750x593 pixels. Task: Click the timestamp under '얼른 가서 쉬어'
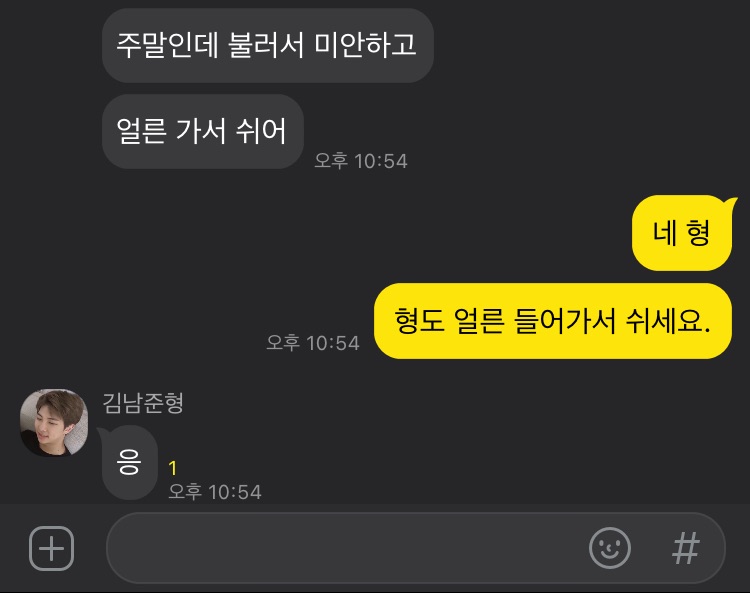coord(361,161)
